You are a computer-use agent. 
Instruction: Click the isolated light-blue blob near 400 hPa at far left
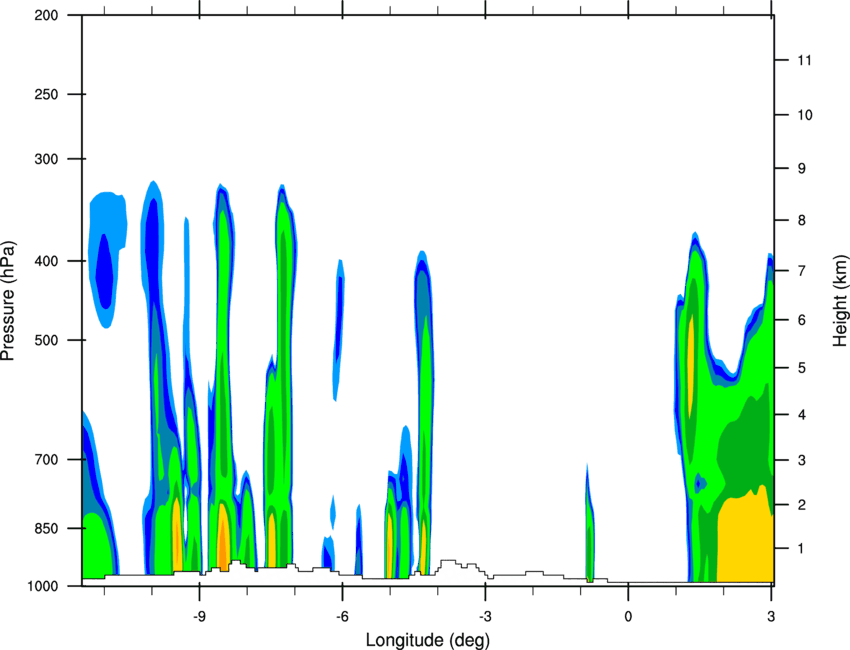pos(108,259)
